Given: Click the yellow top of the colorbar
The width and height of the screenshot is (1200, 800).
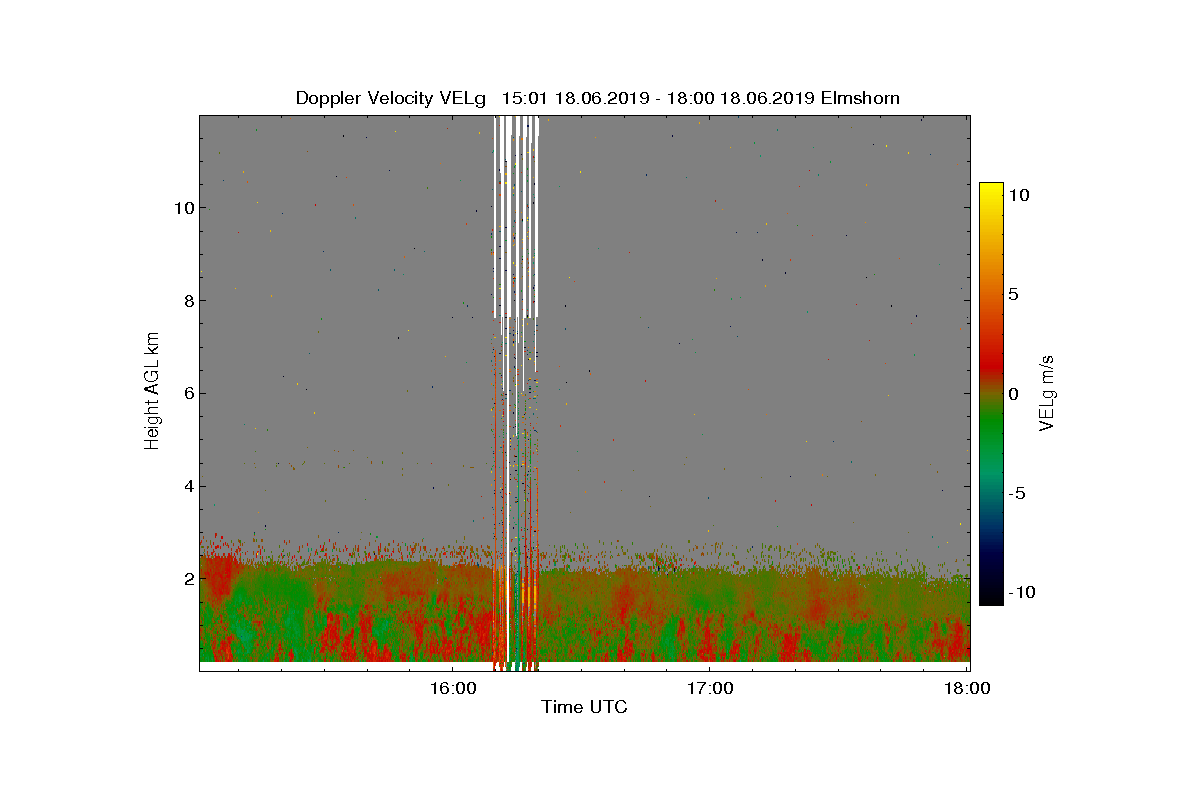Looking at the screenshot, I should 990,192.
